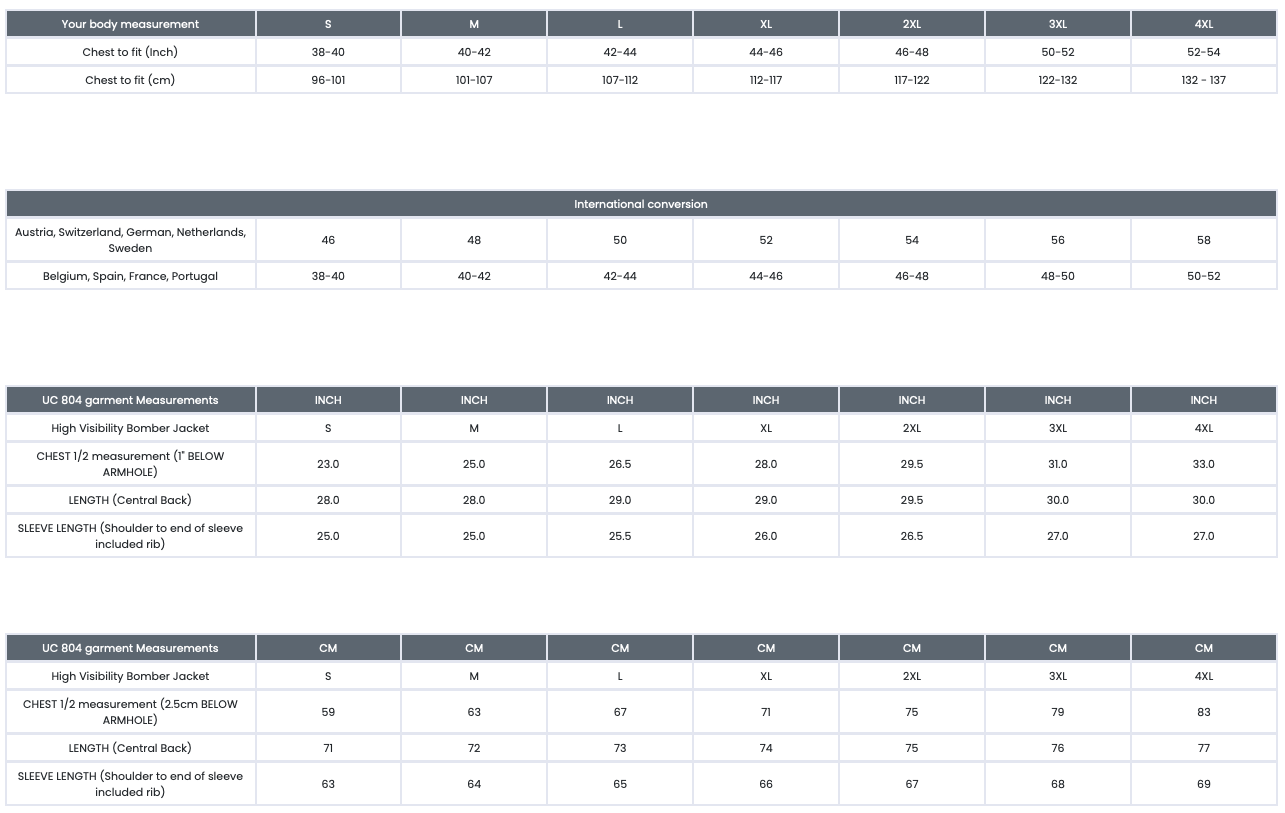Select the 'Chest to fit (cm)' row label

point(130,80)
